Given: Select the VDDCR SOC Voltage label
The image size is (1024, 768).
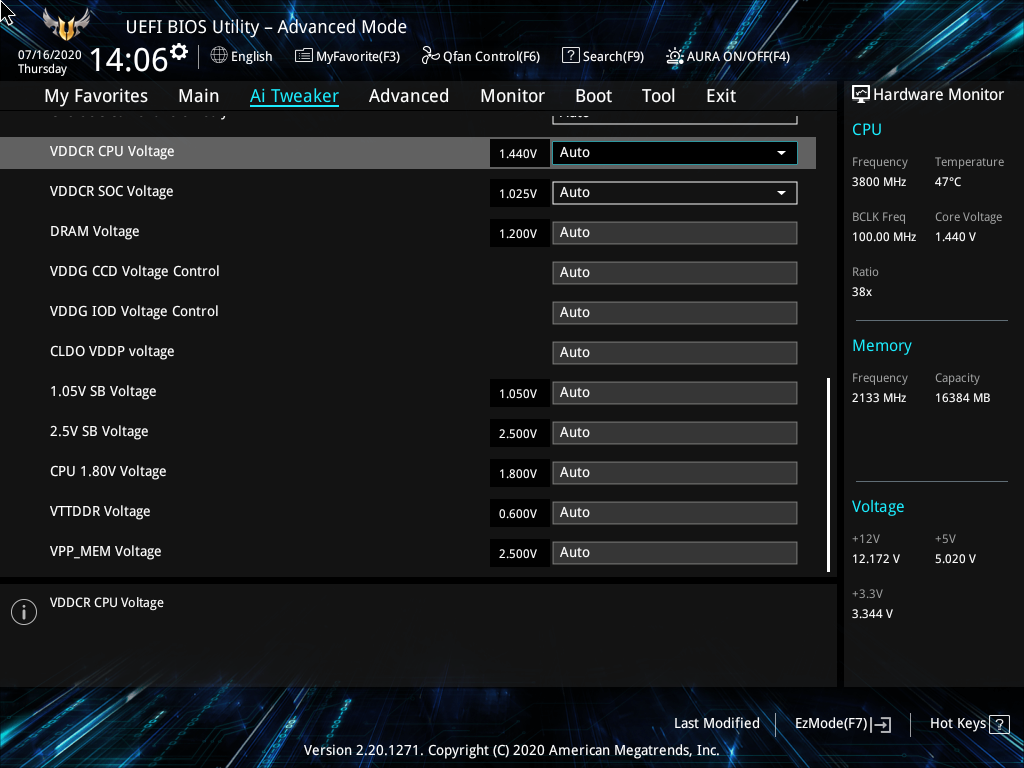Looking at the screenshot, I should (112, 191).
